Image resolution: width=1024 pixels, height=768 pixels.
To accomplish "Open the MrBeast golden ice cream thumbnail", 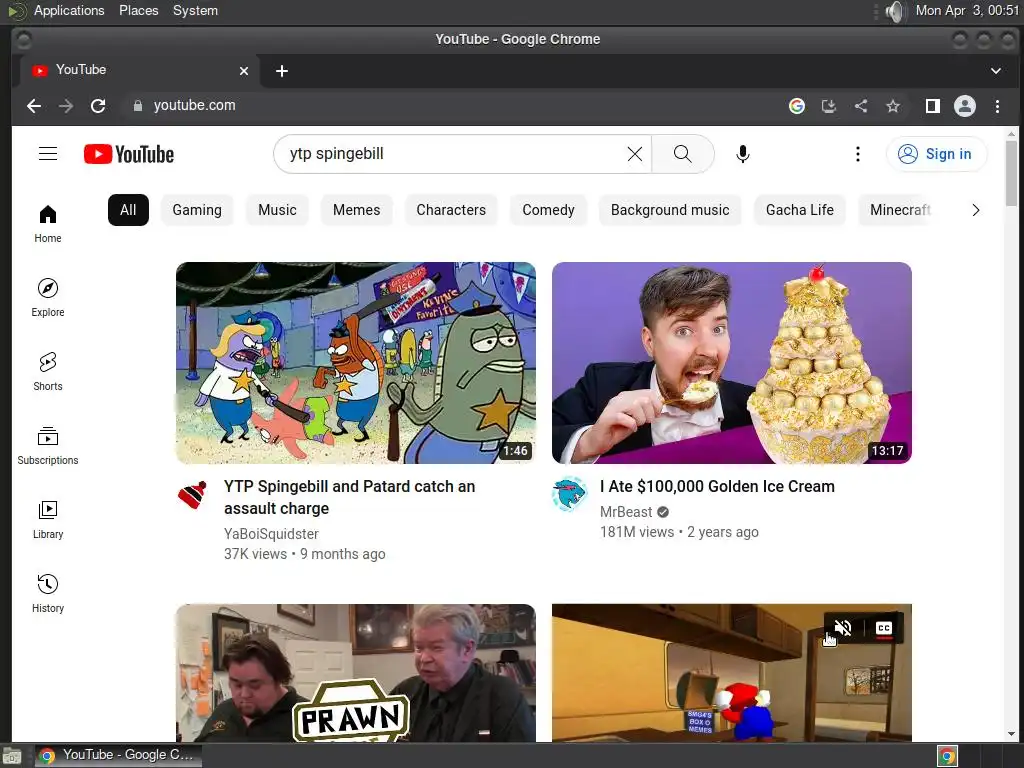I will [731, 363].
